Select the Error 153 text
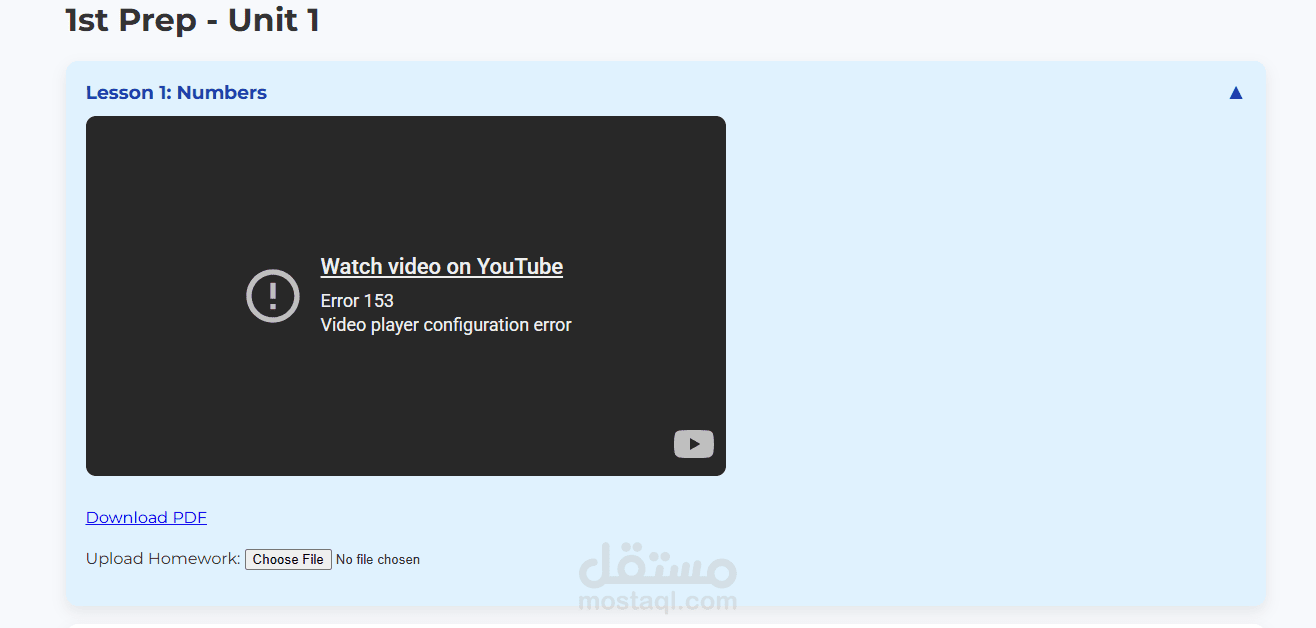The height and width of the screenshot is (628, 1316). (357, 301)
